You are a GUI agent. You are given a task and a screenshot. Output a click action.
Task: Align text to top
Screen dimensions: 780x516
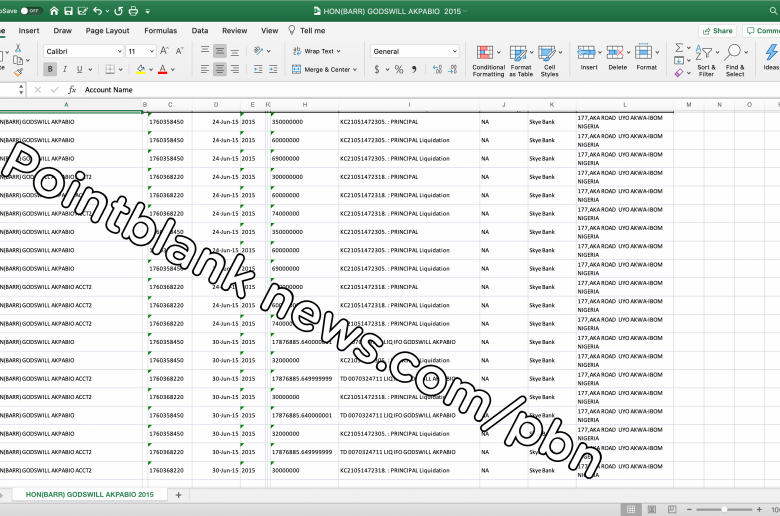tap(205, 51)
